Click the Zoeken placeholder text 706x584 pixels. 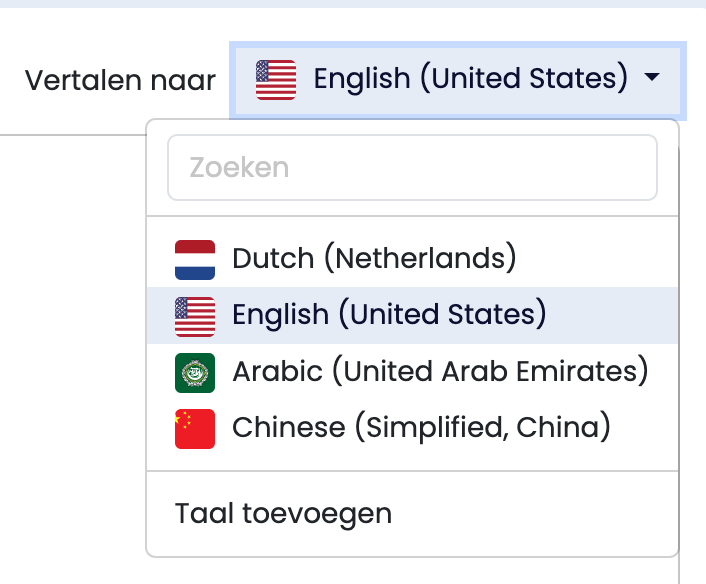[x=240, y=168]
